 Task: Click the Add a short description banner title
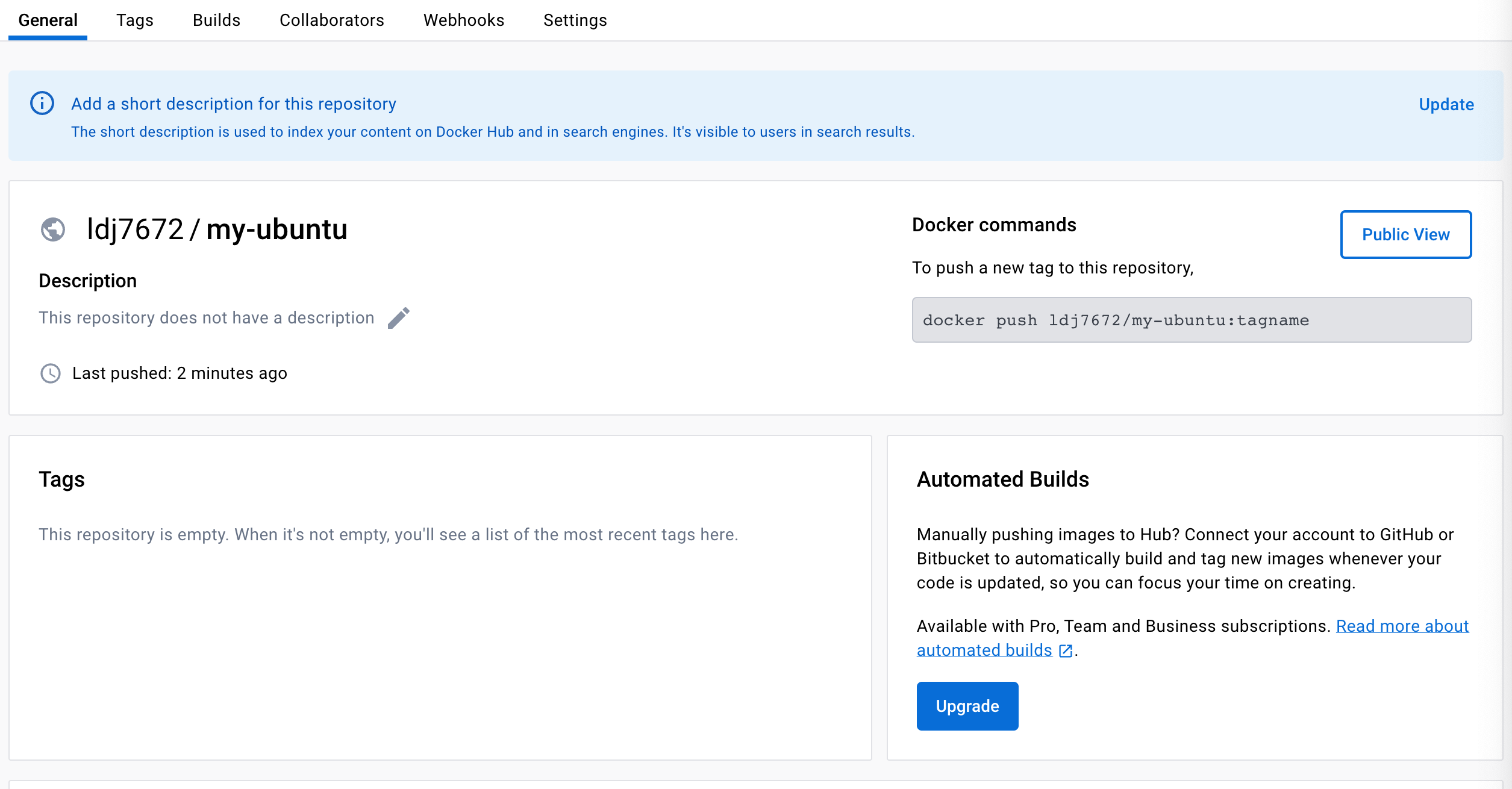click(x=234, y=104)
